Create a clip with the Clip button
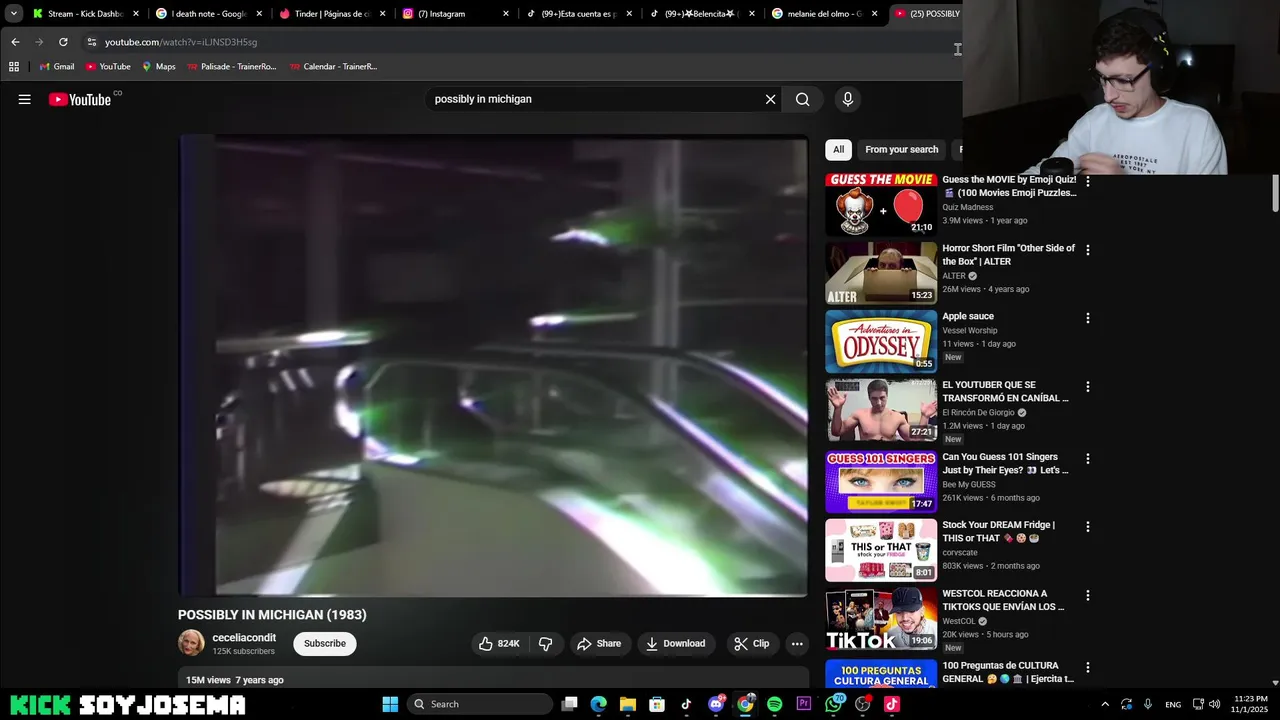Screen dimensions: 1280x720 [751, 643]
